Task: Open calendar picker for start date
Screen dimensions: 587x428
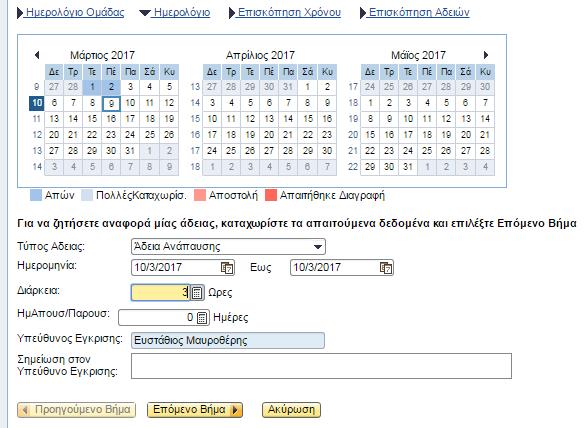Action: pyautogui.click(x=227, y=268)
